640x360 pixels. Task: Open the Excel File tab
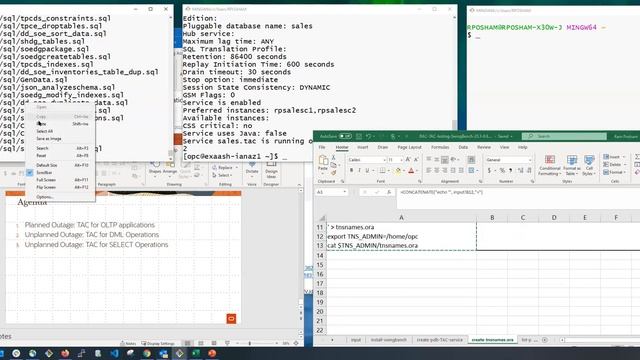(x=322, y=147)
